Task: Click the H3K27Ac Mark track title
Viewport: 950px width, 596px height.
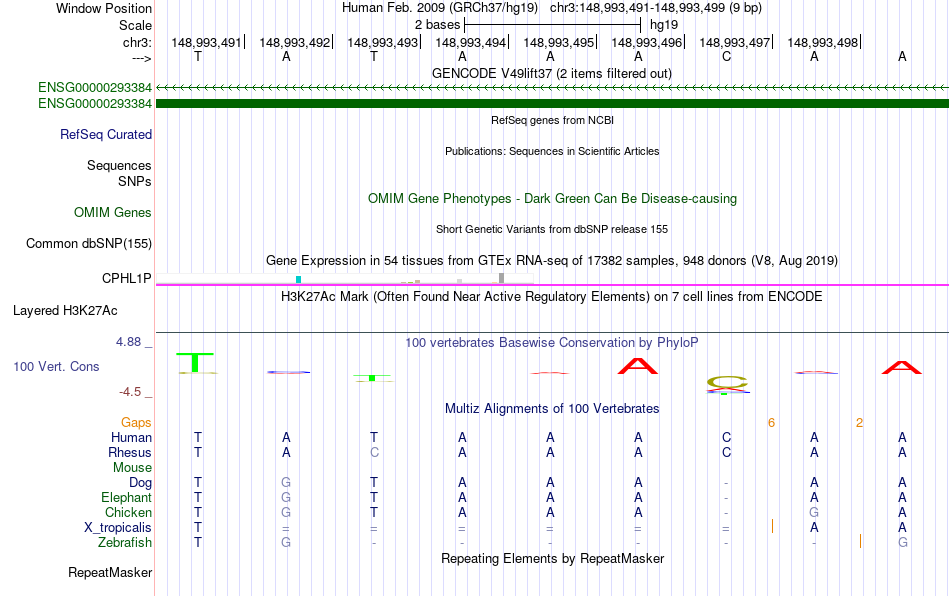Action: tap(552, 297)
